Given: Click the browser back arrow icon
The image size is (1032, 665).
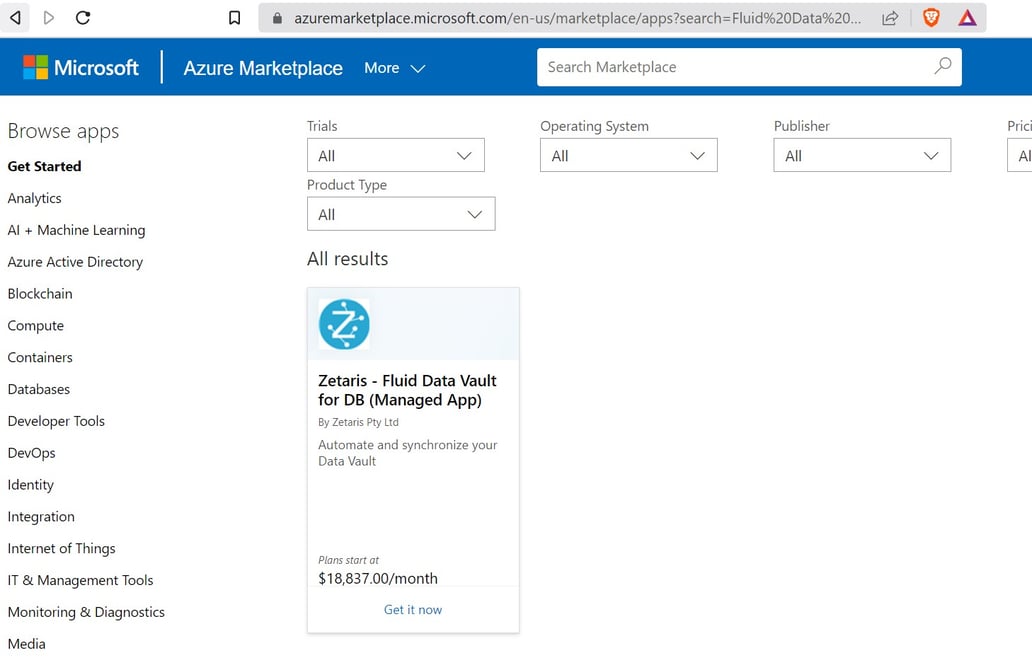Looking at the screenshot, I should click(15, 17).
